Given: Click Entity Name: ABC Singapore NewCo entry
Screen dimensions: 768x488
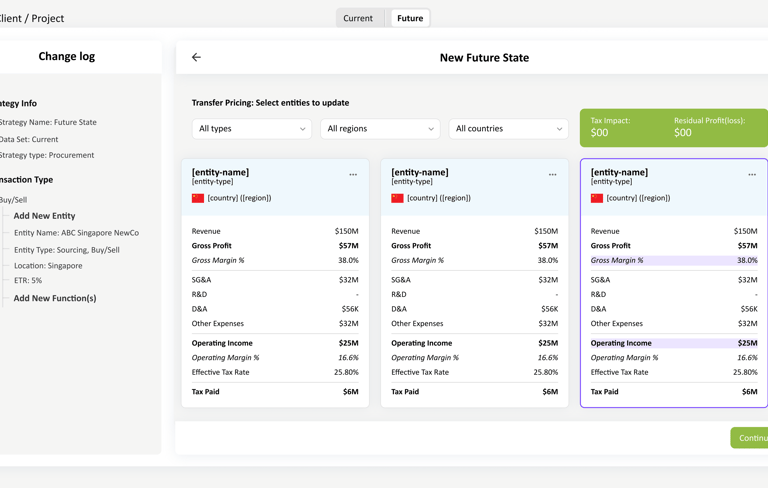Looking at the screenshot, I should [76, 233].
